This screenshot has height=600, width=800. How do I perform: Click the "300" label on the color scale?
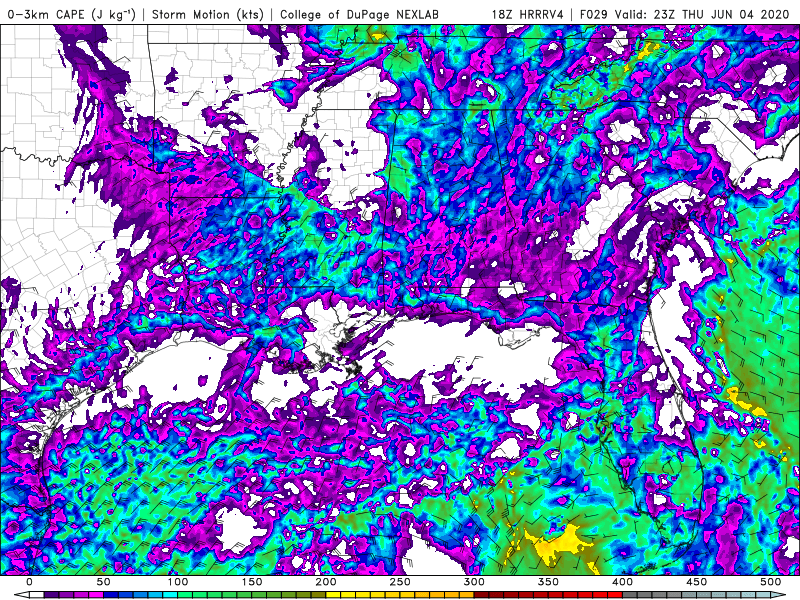coord(474,582)
